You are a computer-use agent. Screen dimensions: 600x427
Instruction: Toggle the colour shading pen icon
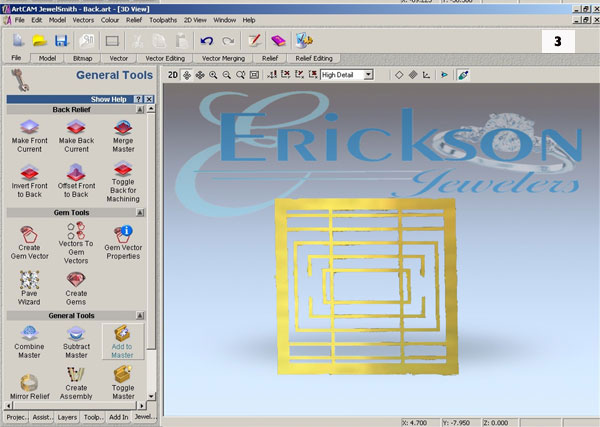[463, 75]
